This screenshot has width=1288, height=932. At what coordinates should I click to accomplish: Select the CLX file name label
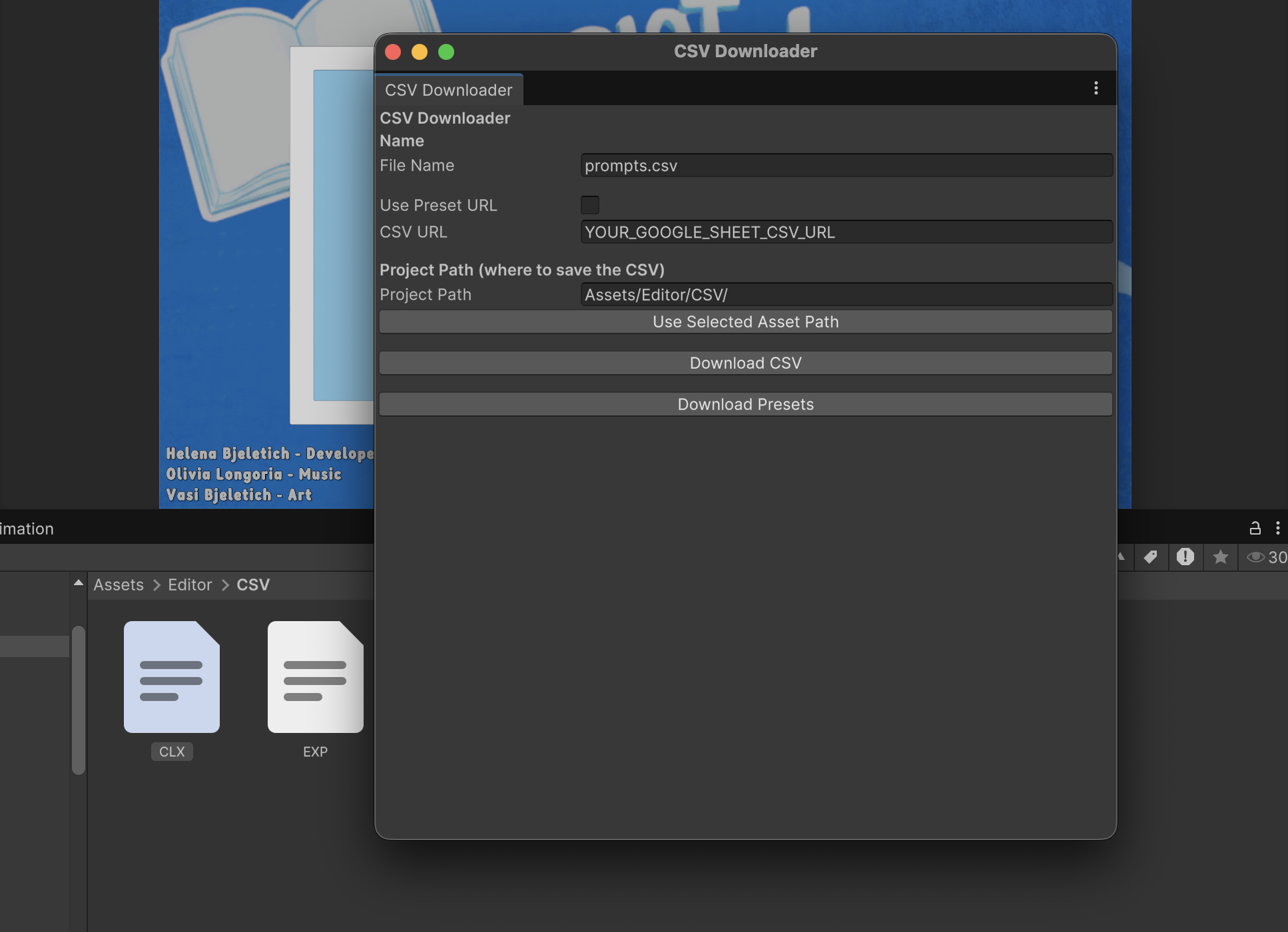click(x=172, y=752)
